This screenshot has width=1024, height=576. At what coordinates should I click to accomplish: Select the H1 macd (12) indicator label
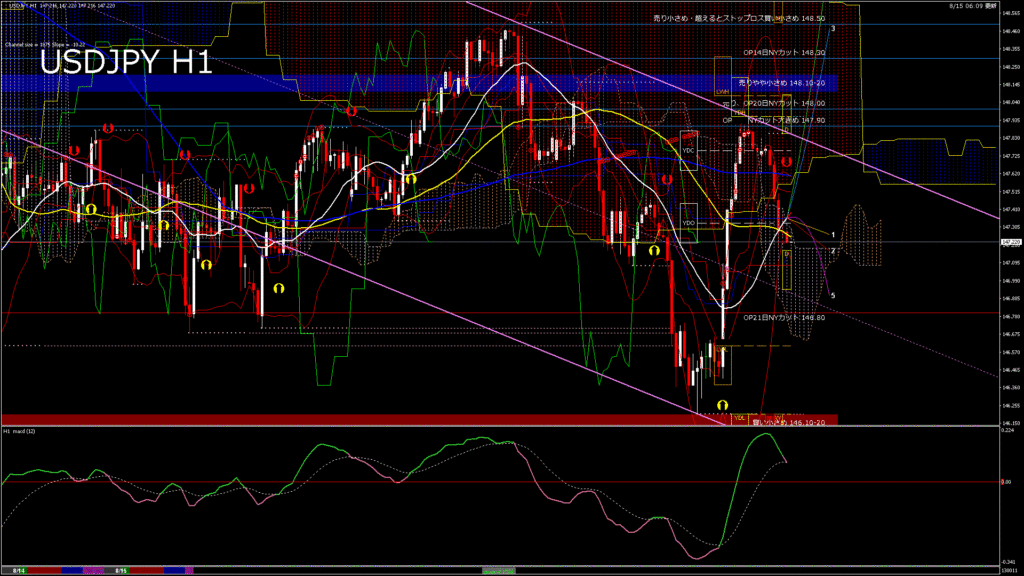click(x=20, y=431)
